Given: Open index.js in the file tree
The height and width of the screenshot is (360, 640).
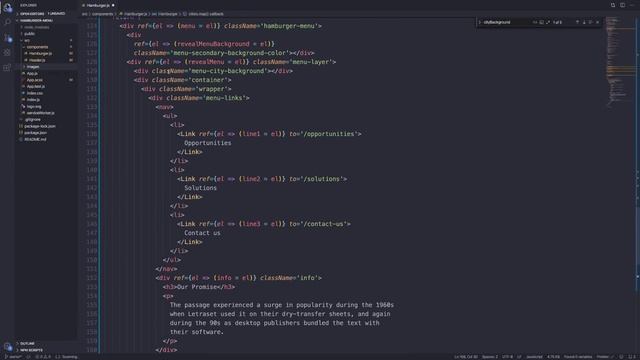Looking at the screenshot, I should click(x=33, y=100).
